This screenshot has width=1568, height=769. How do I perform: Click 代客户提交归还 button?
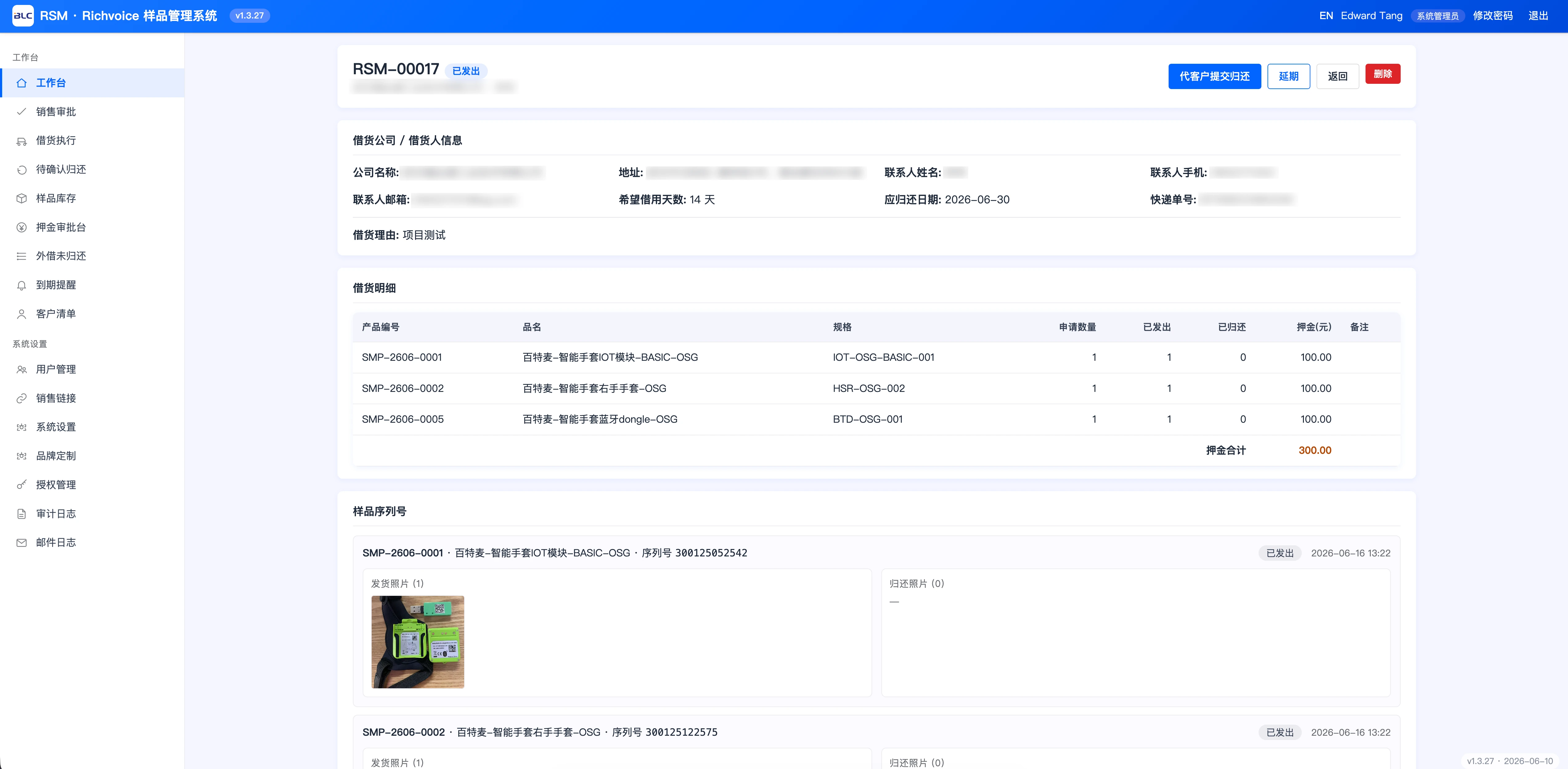[x=1214, y=77]
